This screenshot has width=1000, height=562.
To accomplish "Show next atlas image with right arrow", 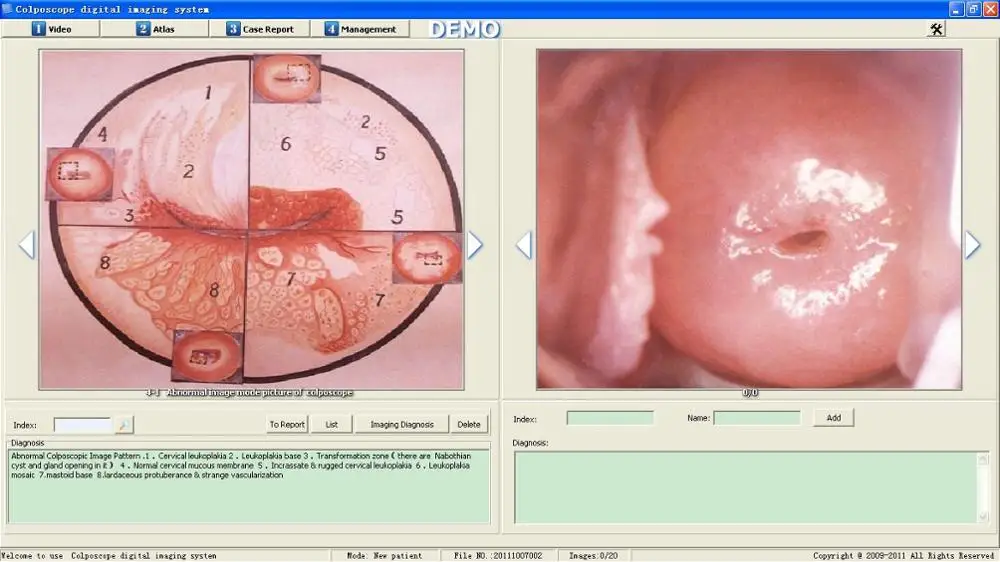I will (x=475, y=245).
